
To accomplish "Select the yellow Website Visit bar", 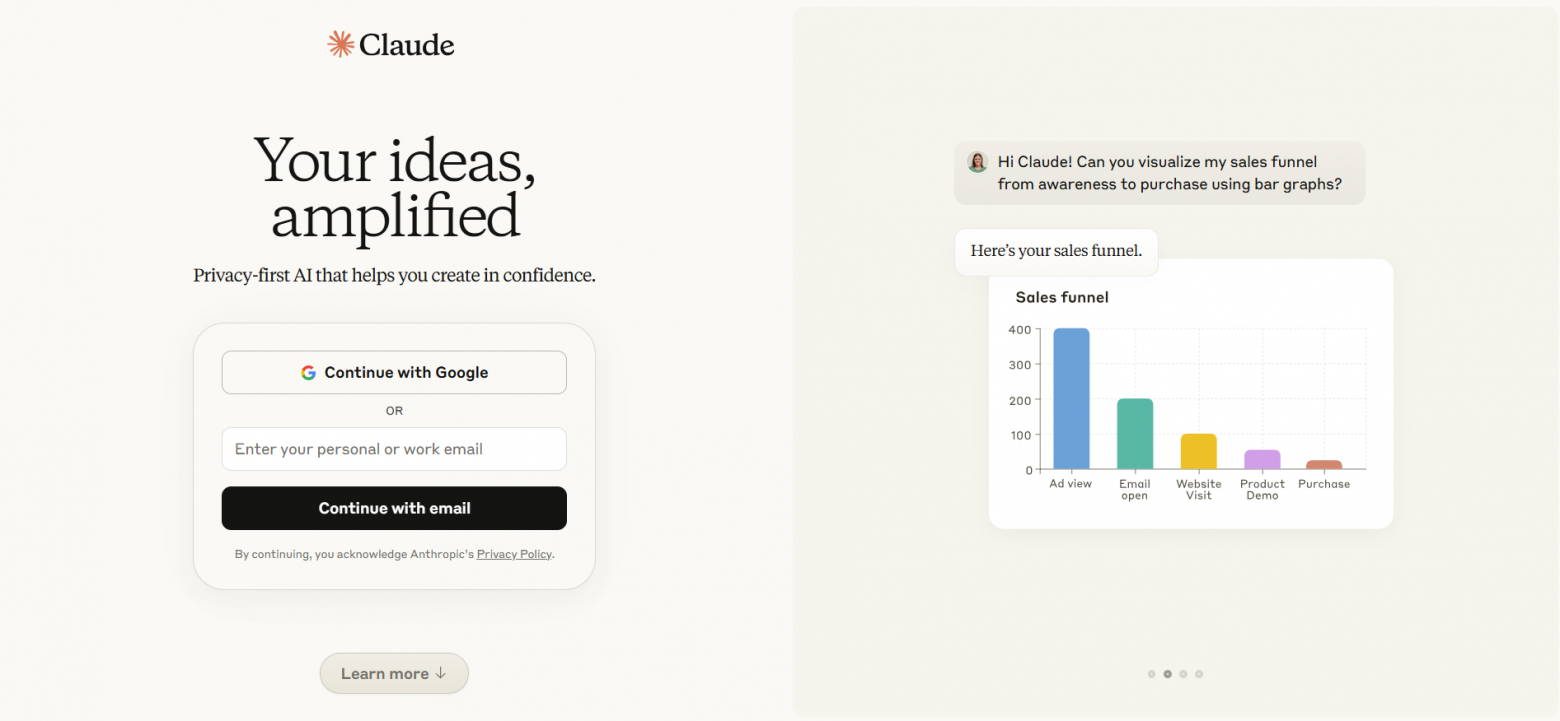I will [x=1198, y=452].
